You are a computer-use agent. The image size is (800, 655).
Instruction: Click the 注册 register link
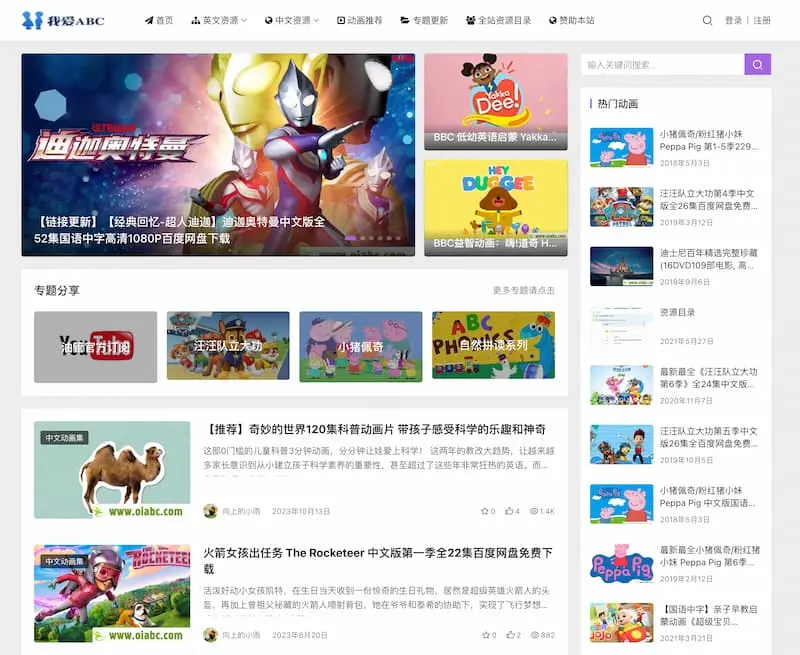(762, 20)
